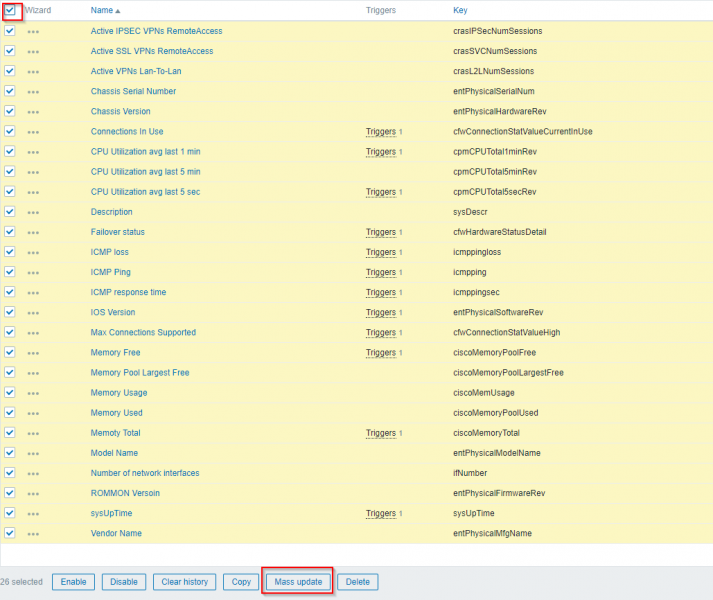Open wizard dots for Chassis Version
This screenshot has width=713, height=600.
click(x=33, y=112)
